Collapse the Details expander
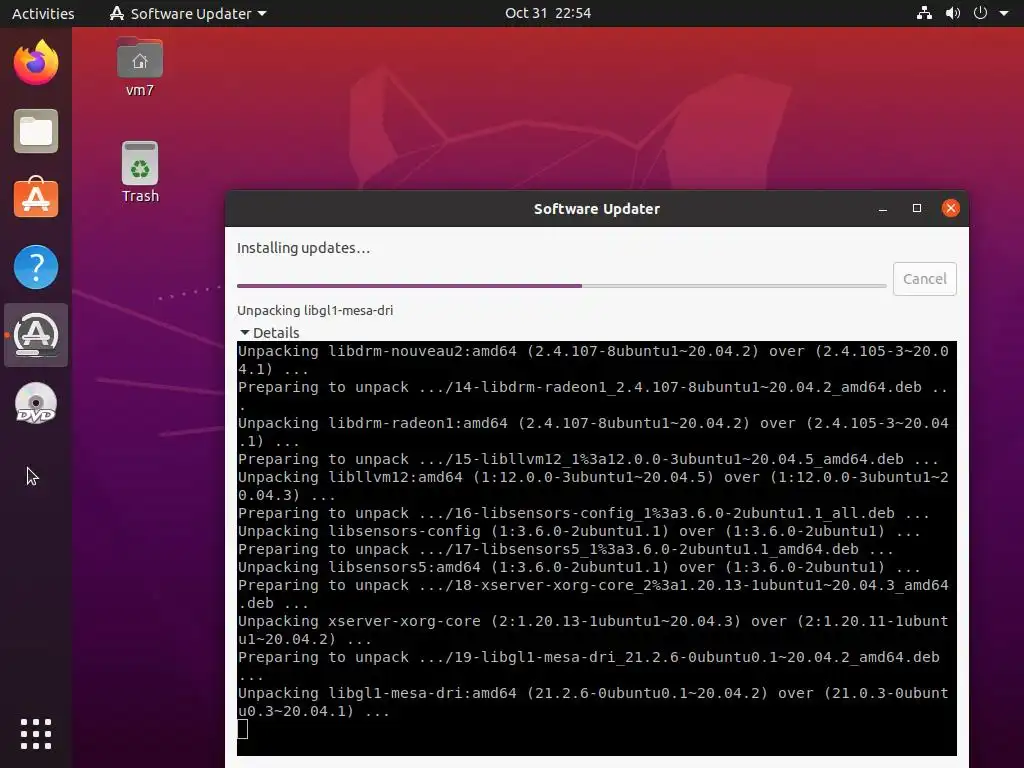The width and height of the screenshot is (1024, 768). [x=269, y=332]
